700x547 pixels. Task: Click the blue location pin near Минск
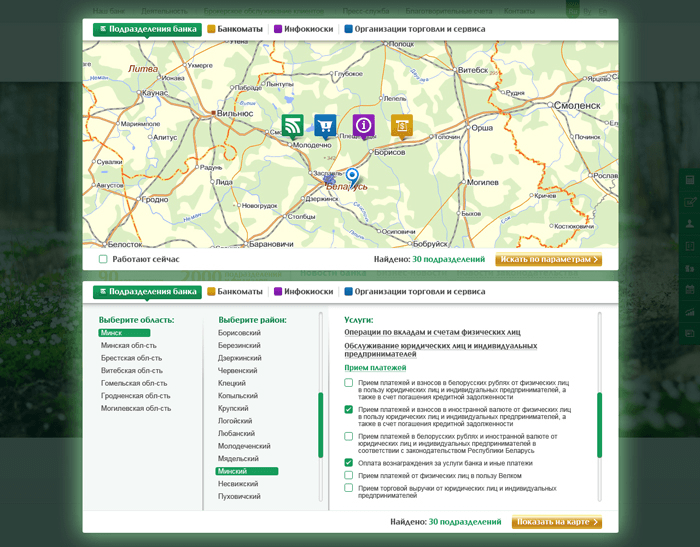(352, 177)
